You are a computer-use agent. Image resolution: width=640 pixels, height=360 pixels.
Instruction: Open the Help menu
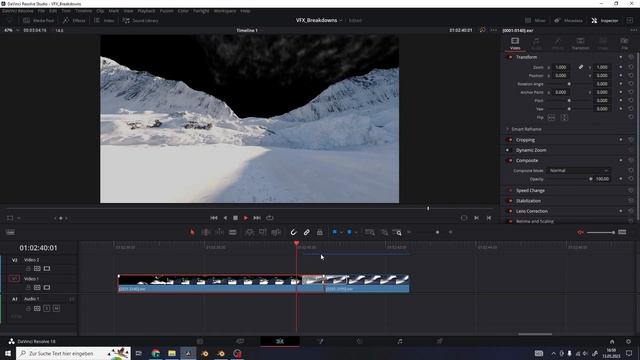point(245,11)
